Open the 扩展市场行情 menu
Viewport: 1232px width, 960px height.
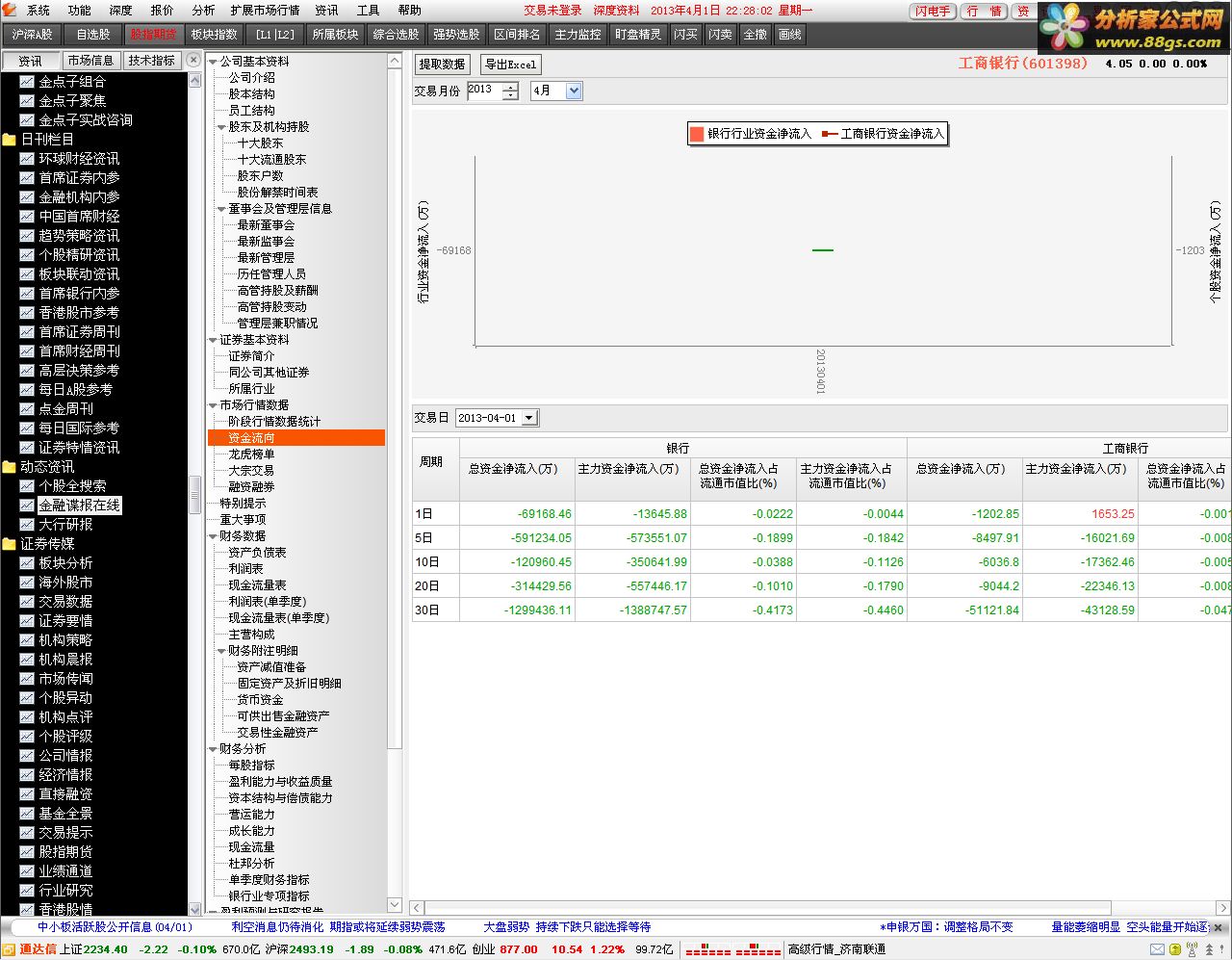(265, 11)
